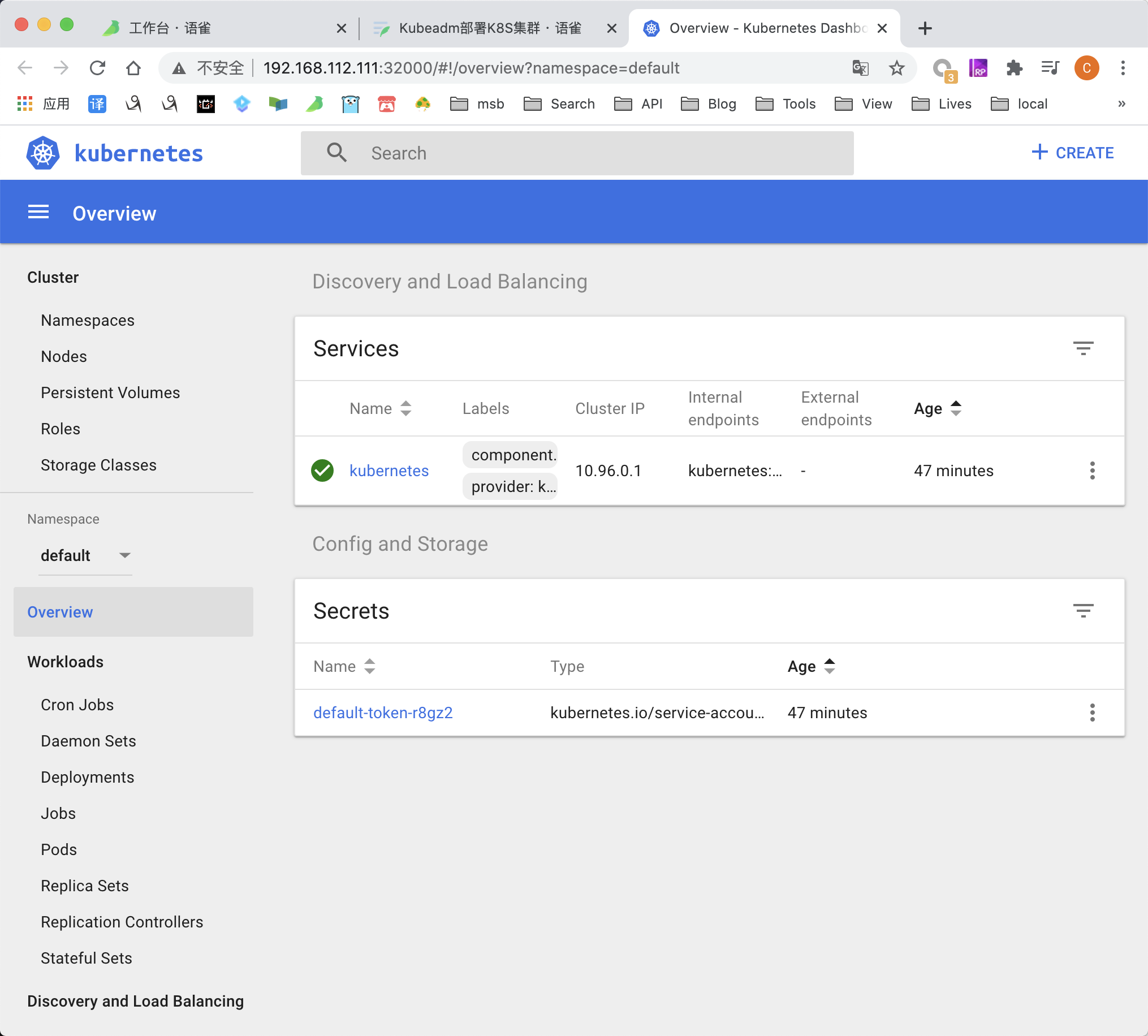
Task: Open the Secrets filter icon
Action: click(x=1082, y=611)
